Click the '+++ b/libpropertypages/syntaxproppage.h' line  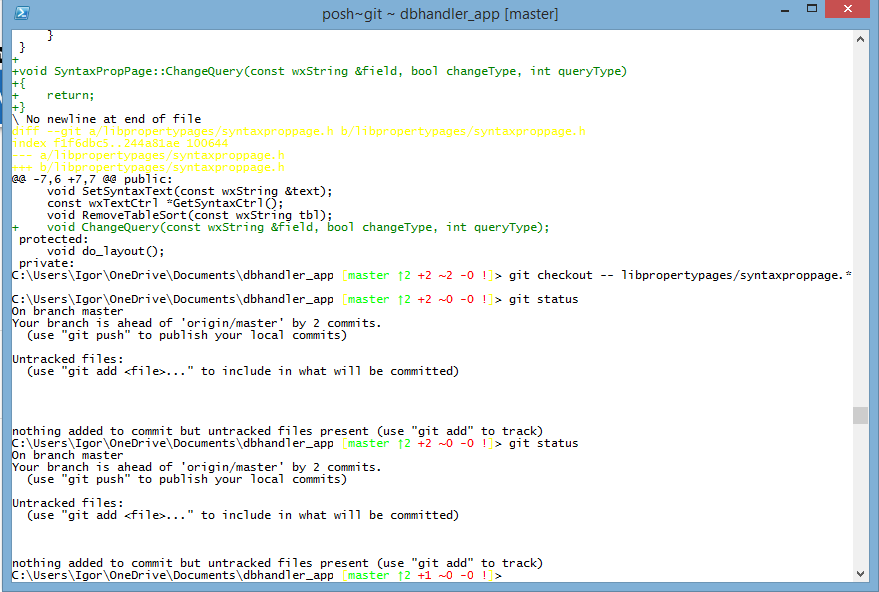coord(148,167)
